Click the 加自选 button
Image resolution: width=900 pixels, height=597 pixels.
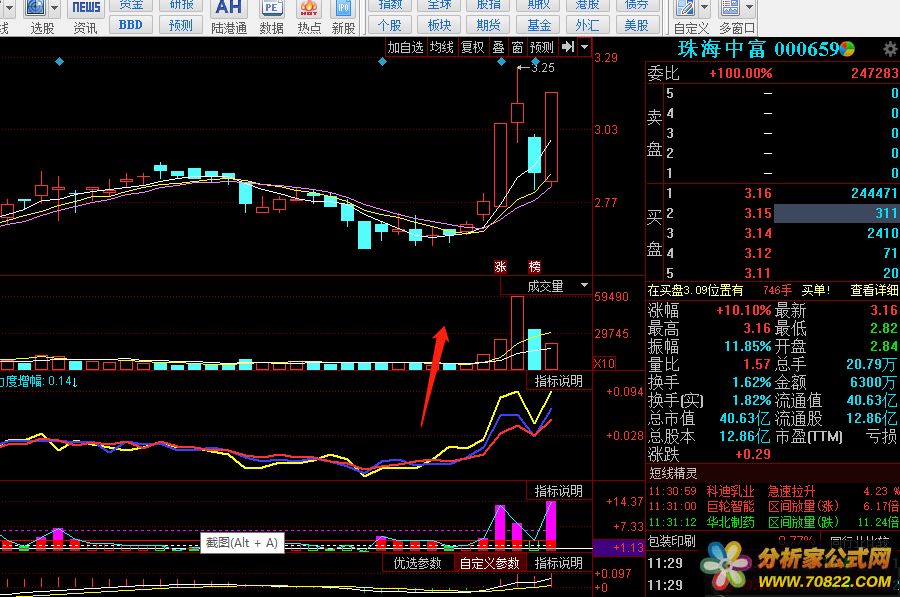pyautogui.click(x=406, y=47)
